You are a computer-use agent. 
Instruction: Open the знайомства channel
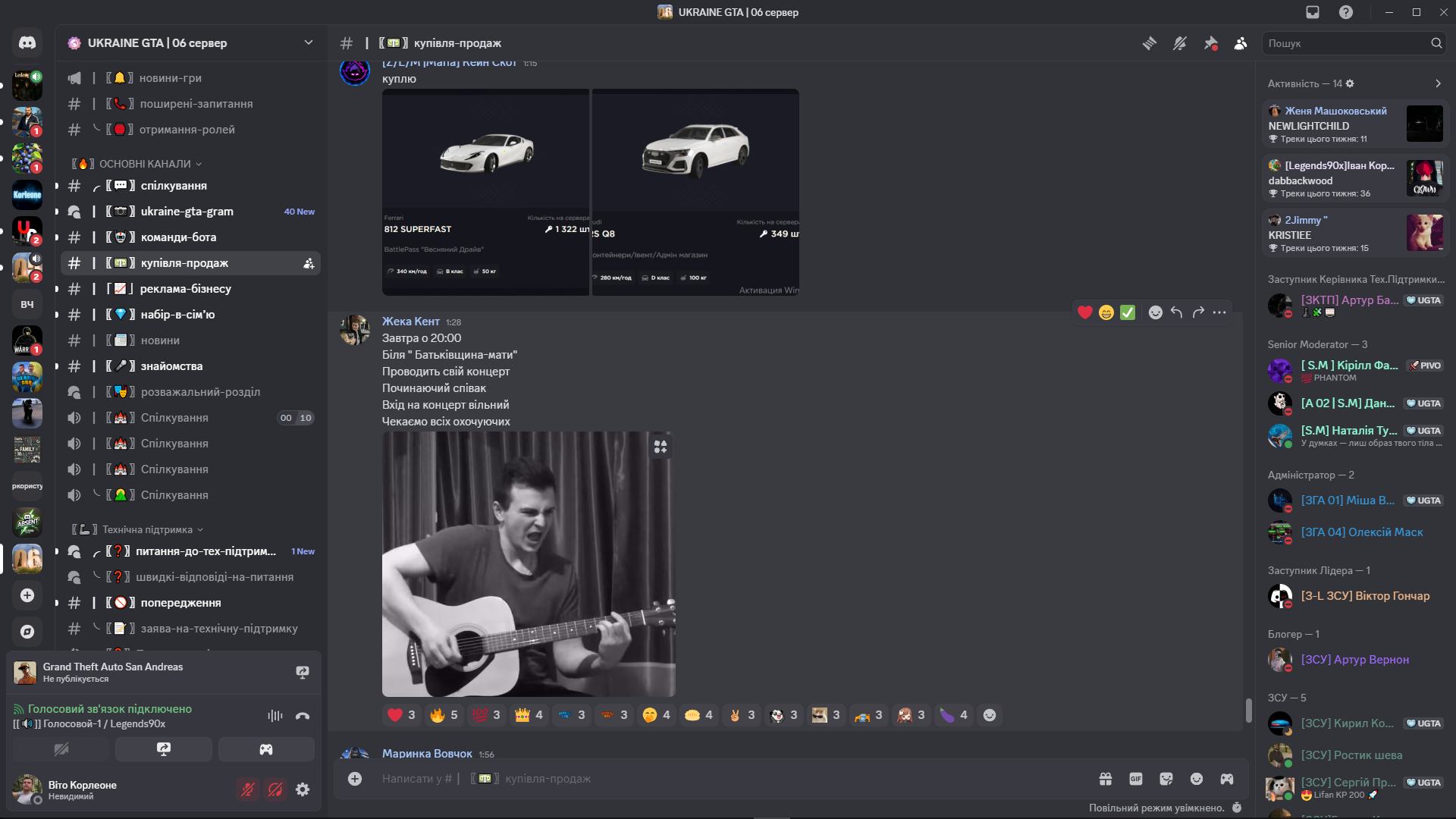coord(190,366)
